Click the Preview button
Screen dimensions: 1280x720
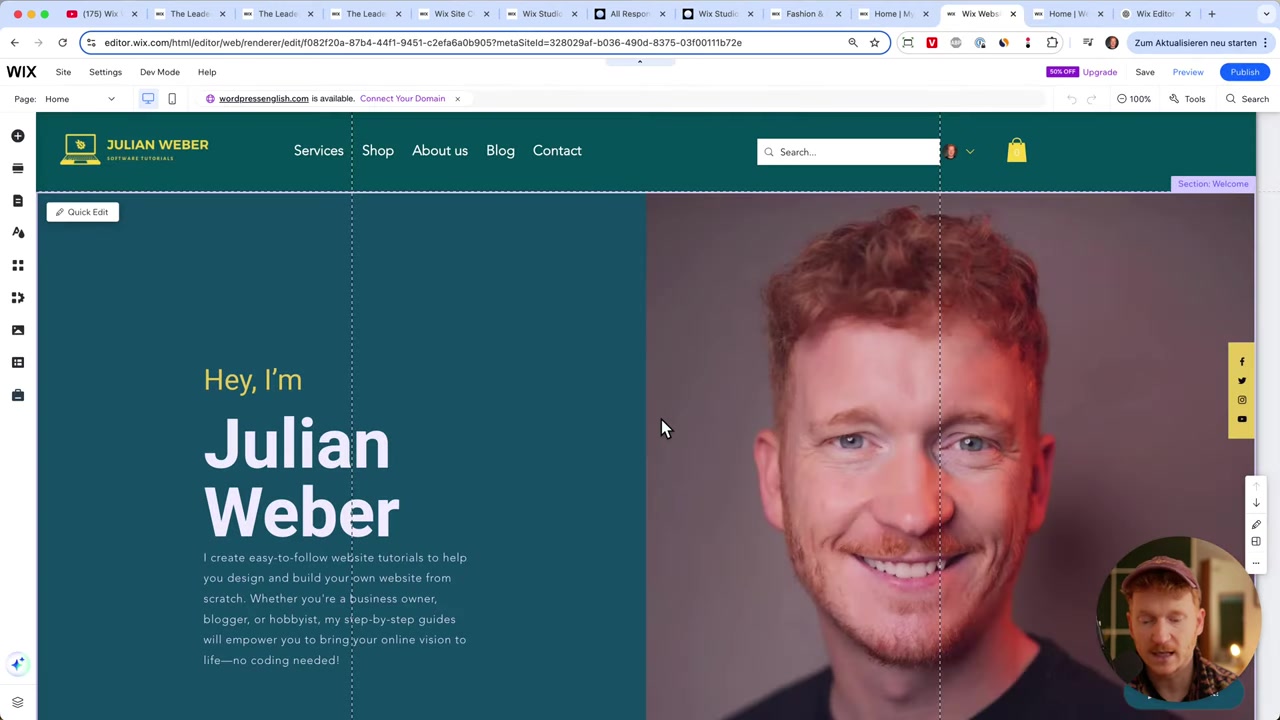[1188, 72]
